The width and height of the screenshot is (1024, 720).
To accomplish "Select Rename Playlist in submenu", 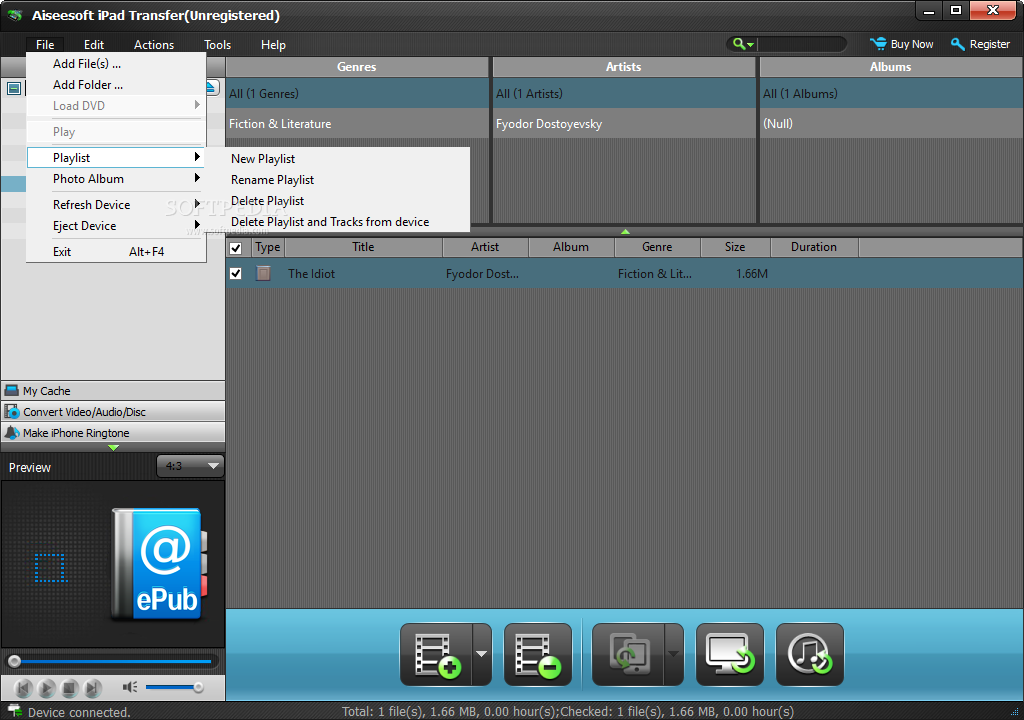I will click(338, 180).
